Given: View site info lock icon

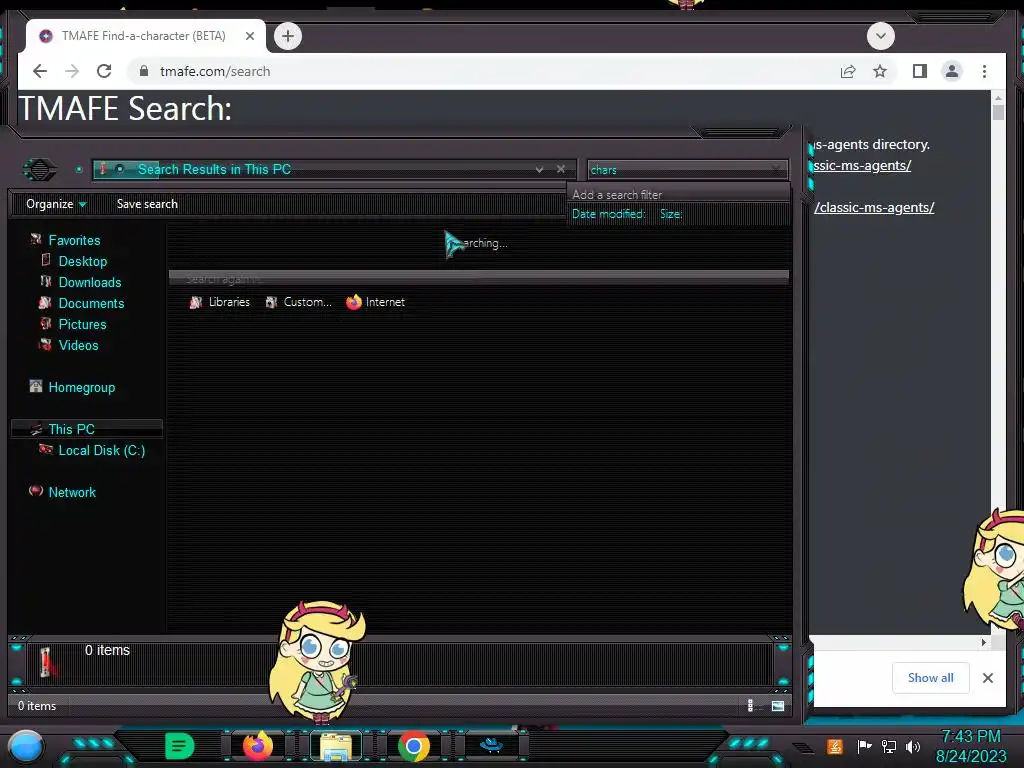Looking at the screenshot, I should [144, 71].
